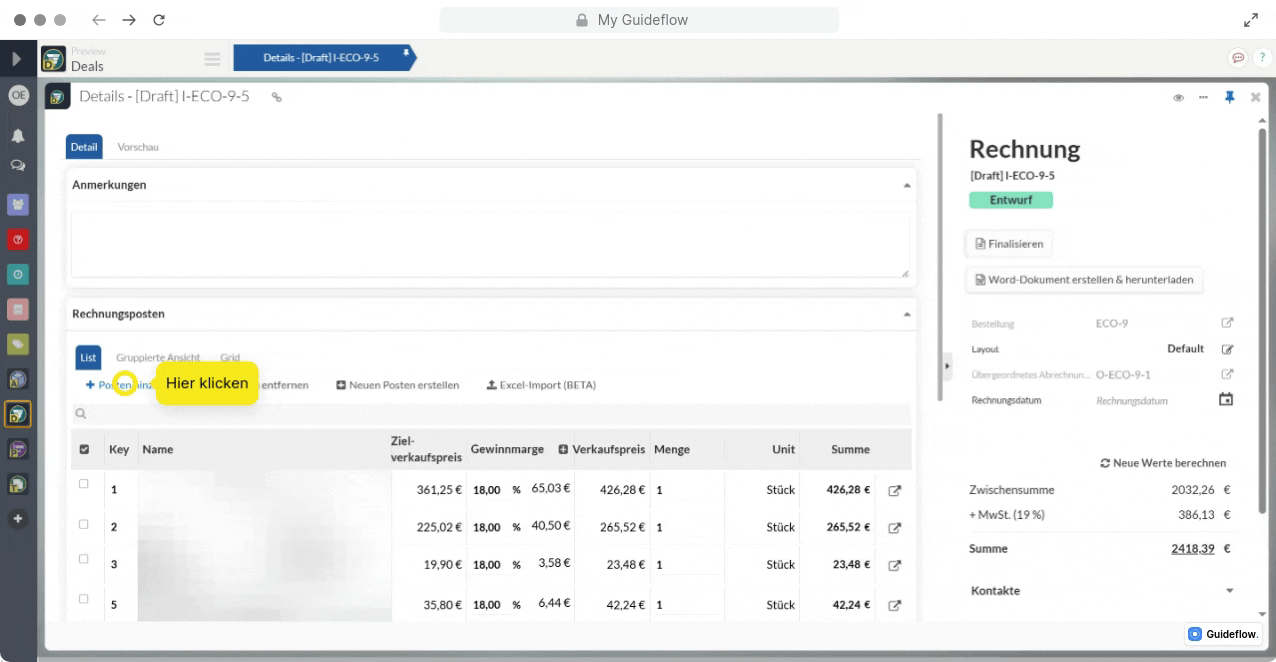Click Word-Dokument erstellen & herunterladen button
This screenshot has width=1276, height=662.
point(1084,280)
